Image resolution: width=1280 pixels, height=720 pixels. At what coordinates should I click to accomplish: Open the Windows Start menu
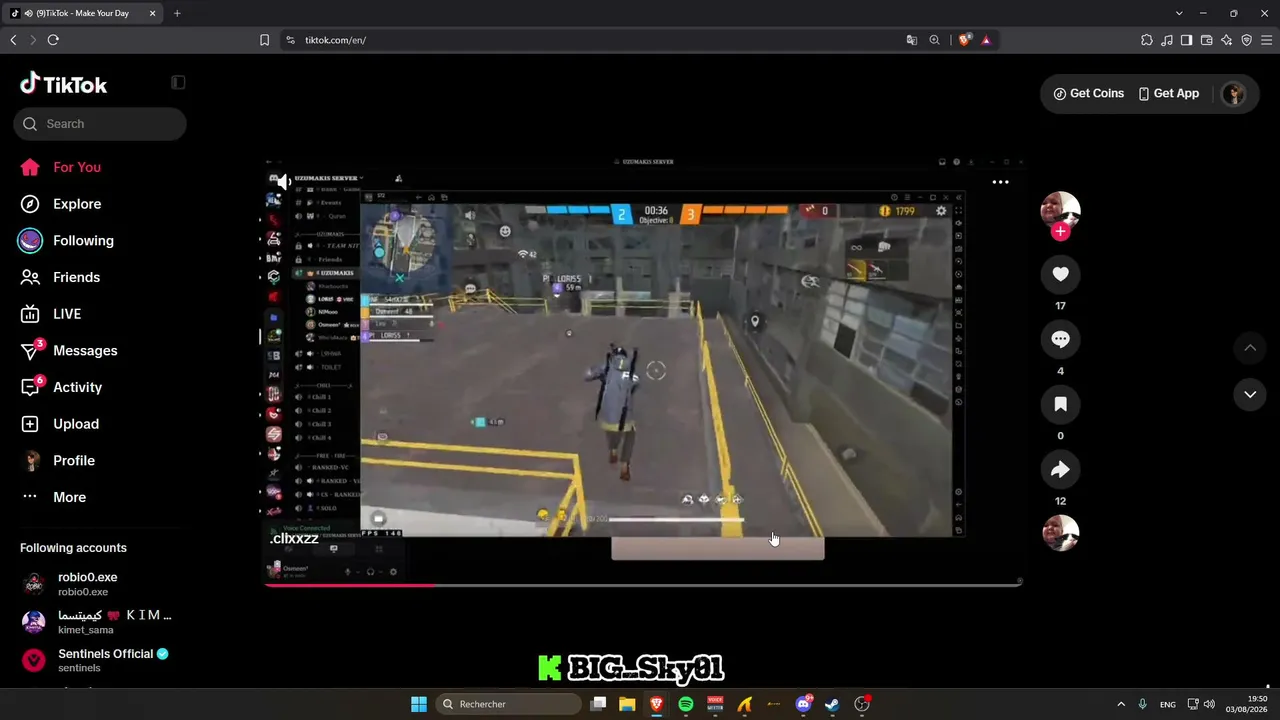pyautogui.click(x=419, y=704)
